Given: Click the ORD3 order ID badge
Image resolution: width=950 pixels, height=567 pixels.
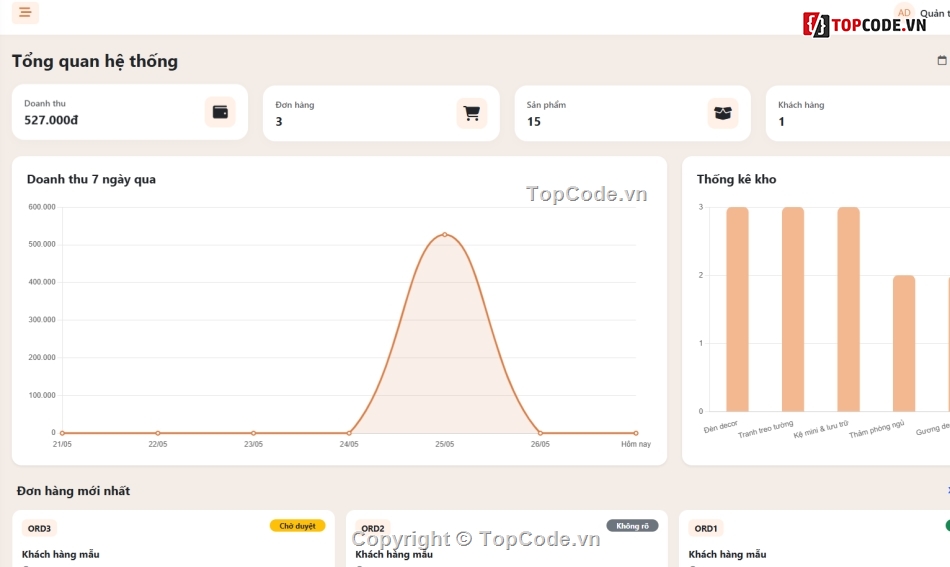Looking at the screenshot, I should [39, 528].
